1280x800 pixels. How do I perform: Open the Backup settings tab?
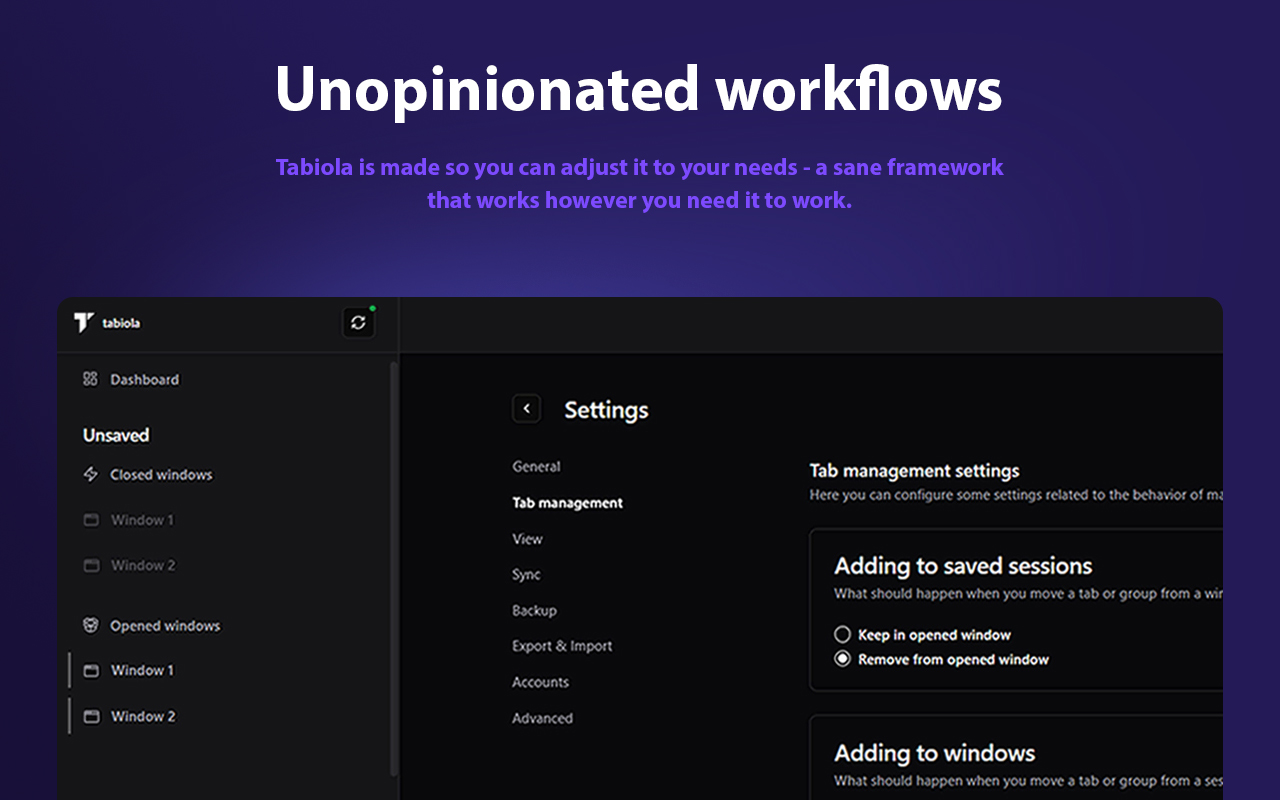534,610
